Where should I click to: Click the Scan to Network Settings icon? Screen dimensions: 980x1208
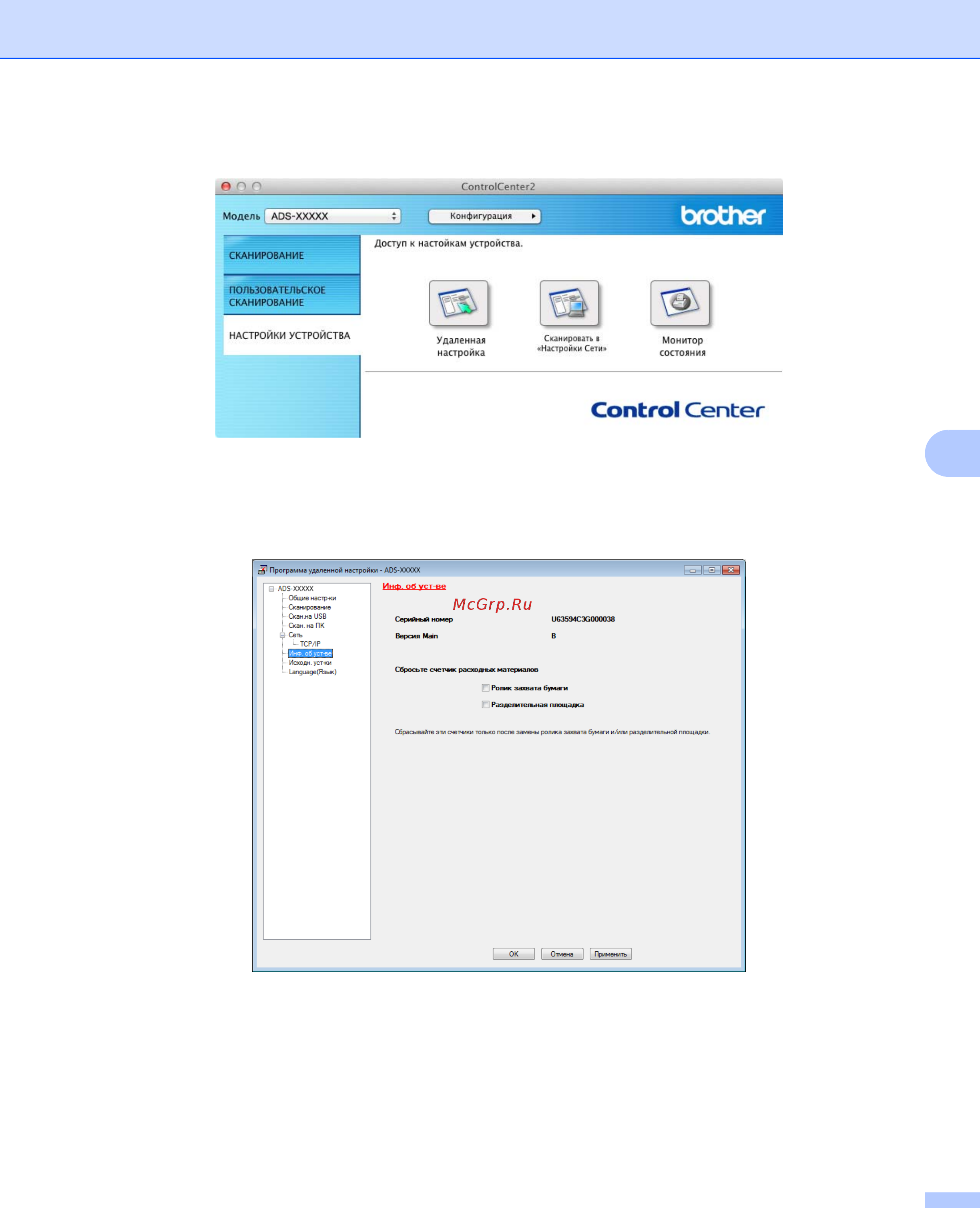pos(568,303)
